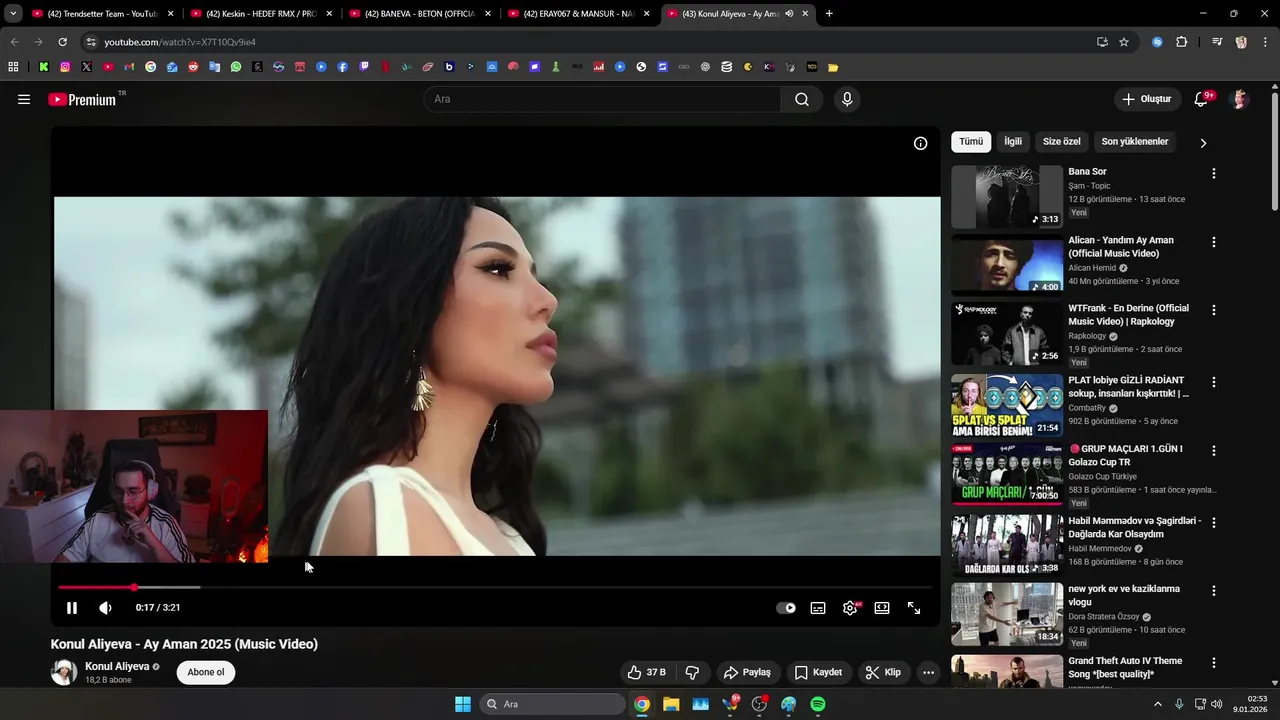This screenshot has width=1280, height=720.
Task: Open Bana Sor video thumbnail
Action: coord(1007,197)
